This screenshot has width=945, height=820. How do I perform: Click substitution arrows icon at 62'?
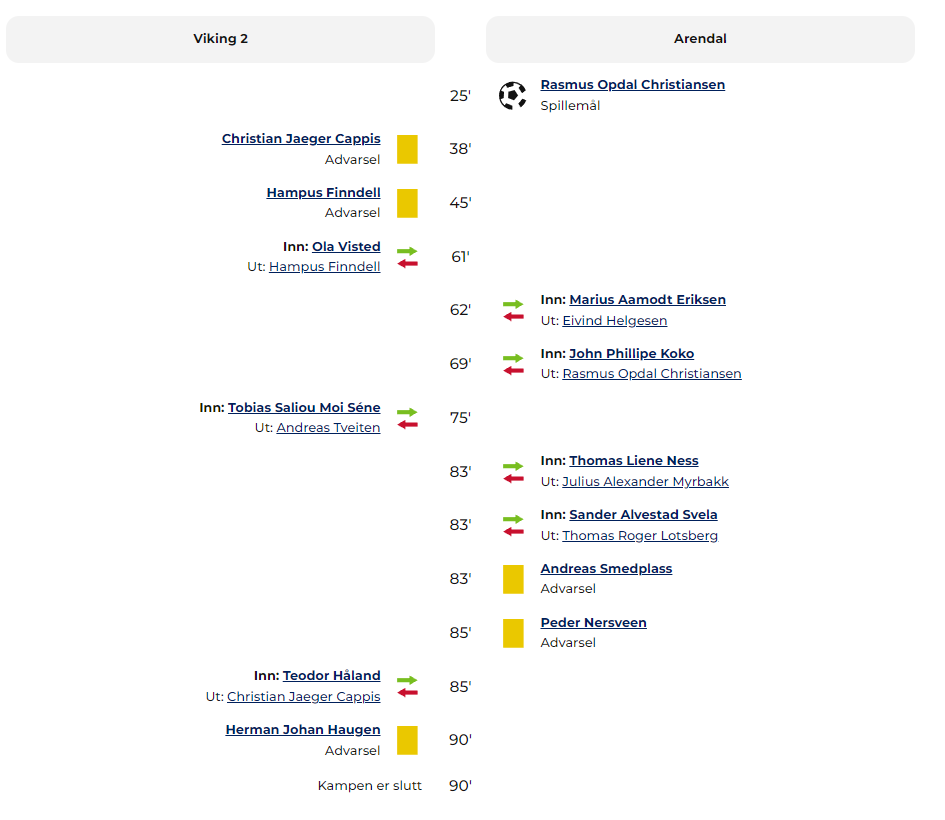pyautogui.click(x=513, y=310)
